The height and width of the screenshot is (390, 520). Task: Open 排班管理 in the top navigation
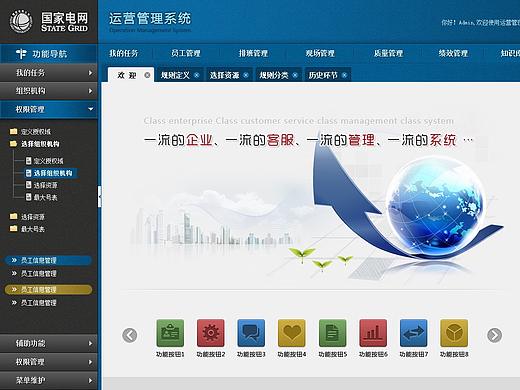pyautogui.click(x=253, y=53)
